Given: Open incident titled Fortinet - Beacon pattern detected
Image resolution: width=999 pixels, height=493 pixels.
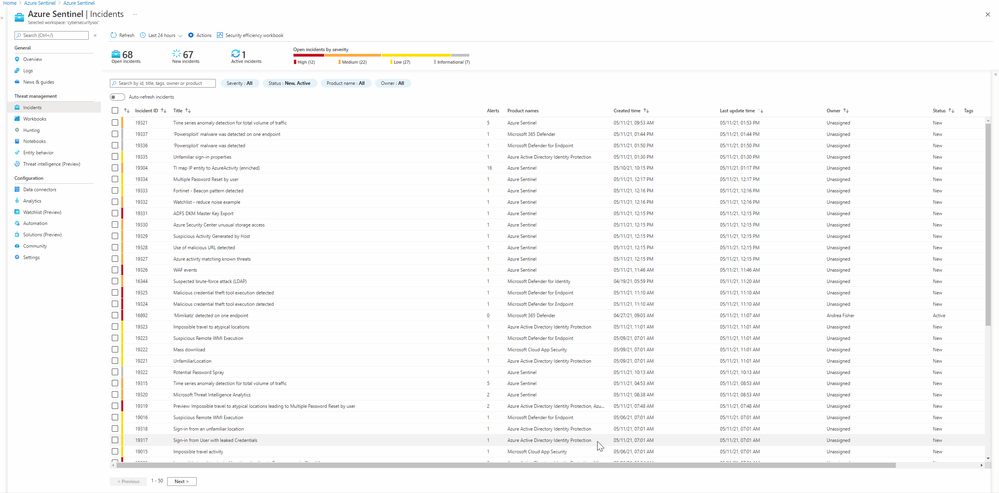Looking at the screenshot, I should (x=208, y=190).
